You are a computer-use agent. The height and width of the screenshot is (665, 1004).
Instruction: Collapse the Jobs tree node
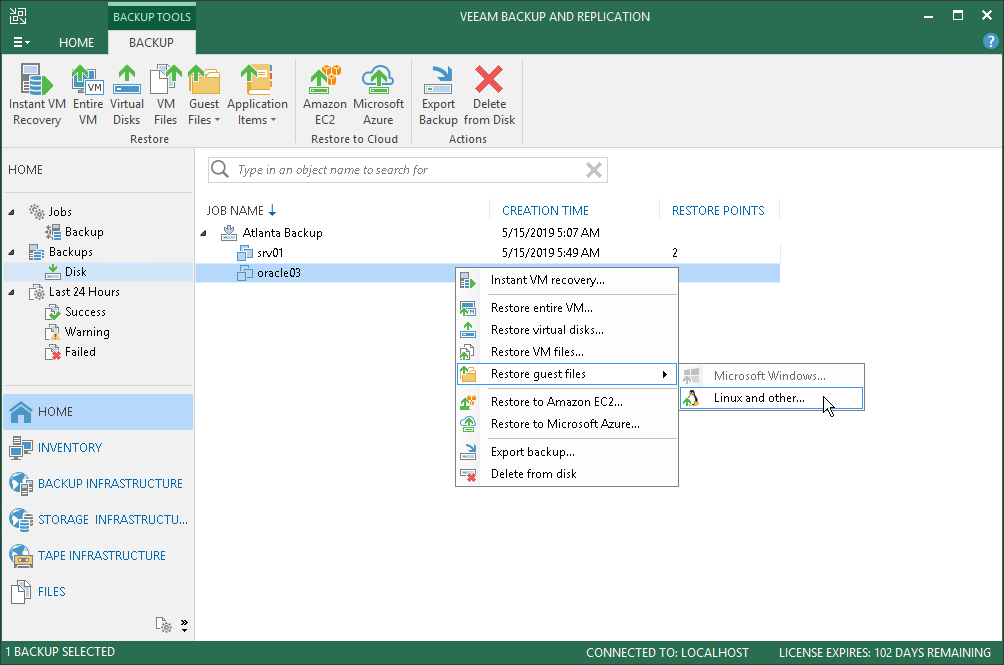click(x=12, y=212)
